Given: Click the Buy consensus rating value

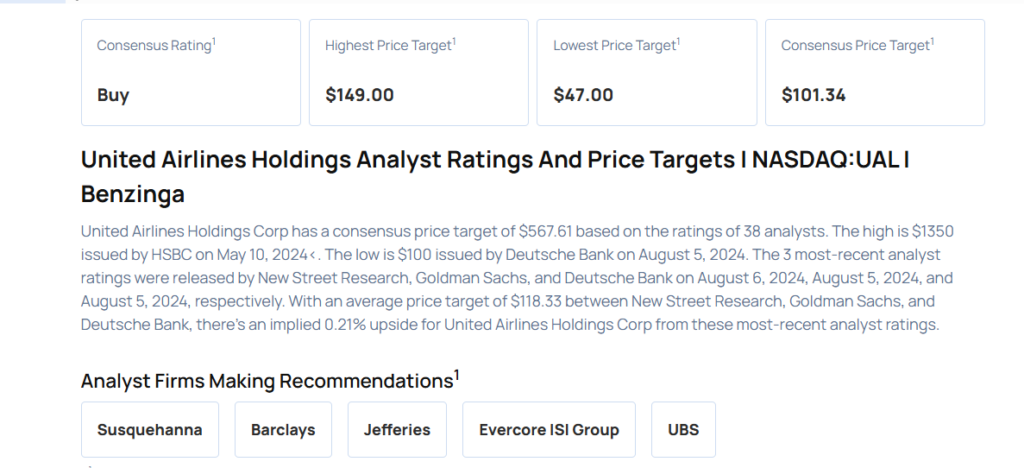Looking at the screenshot, I should tap(113, 96).
